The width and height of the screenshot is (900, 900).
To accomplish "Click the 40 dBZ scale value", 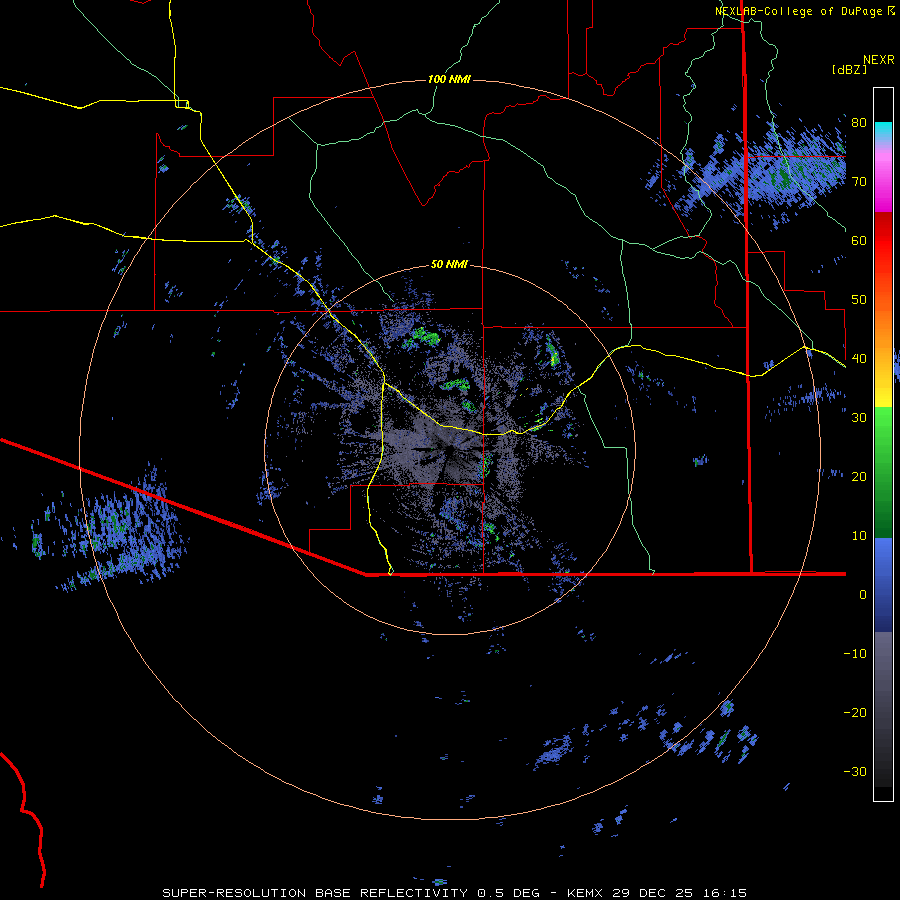I will point(859,359).
